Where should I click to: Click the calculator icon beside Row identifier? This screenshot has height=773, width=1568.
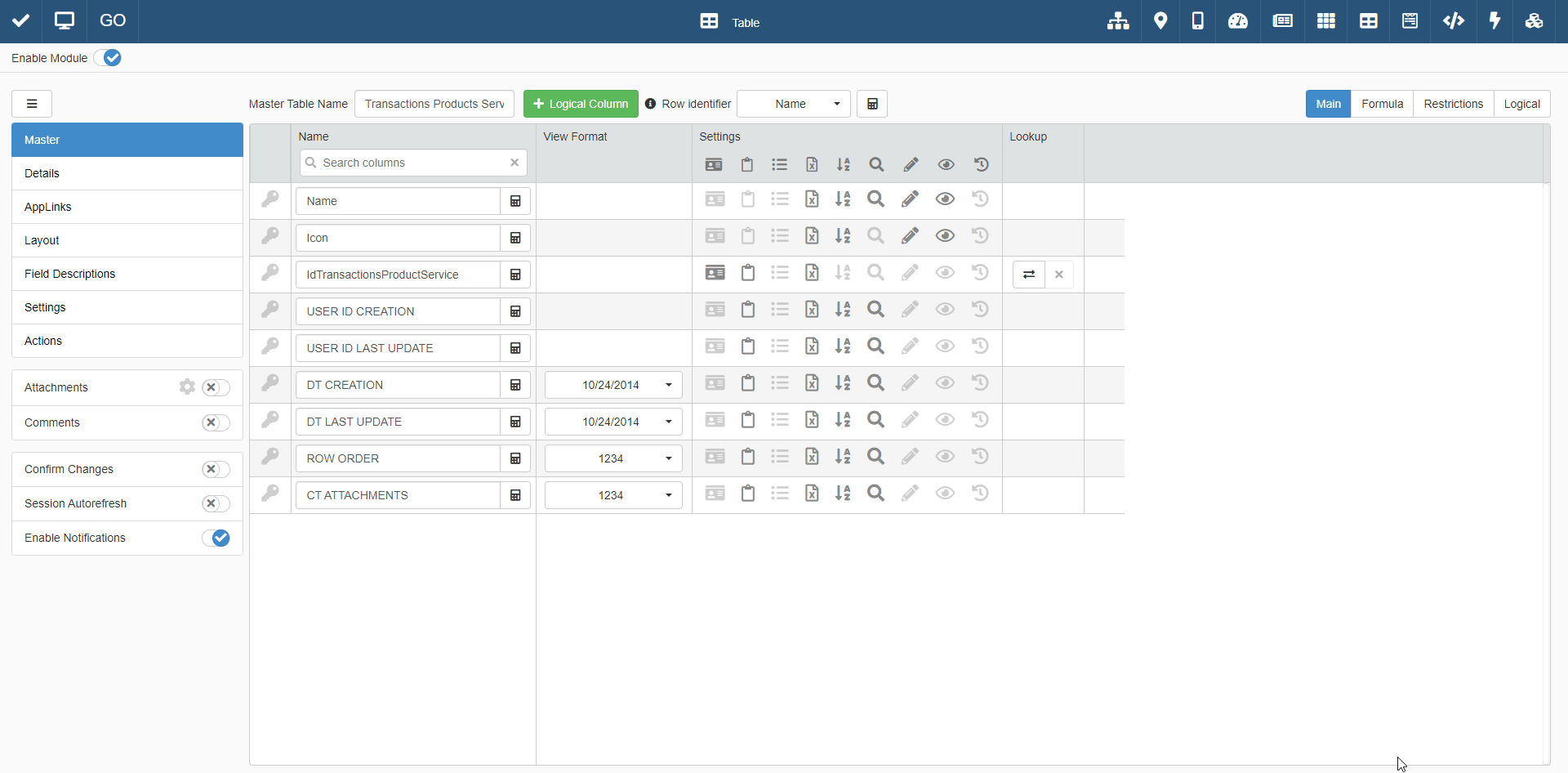point(872,104)
